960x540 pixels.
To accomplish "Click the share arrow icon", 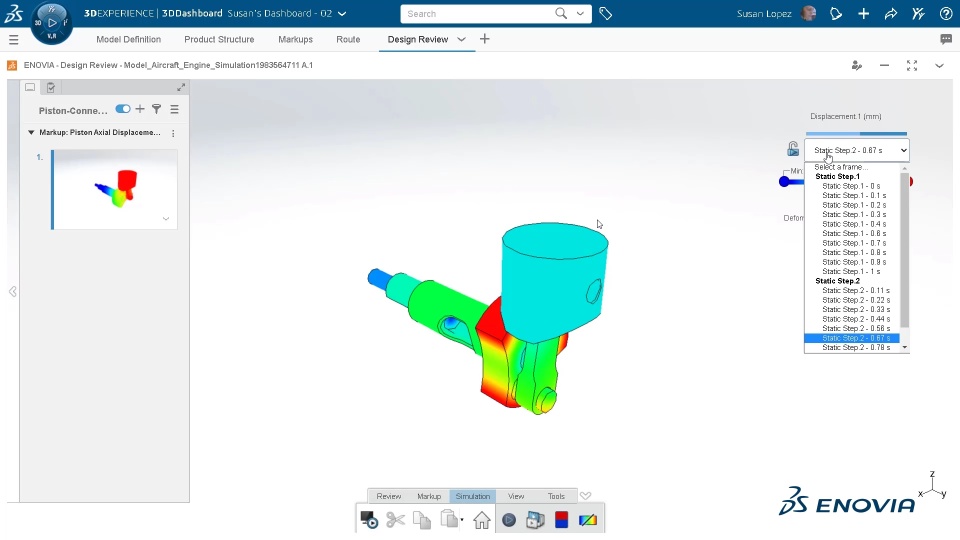I will click(891, 13).
